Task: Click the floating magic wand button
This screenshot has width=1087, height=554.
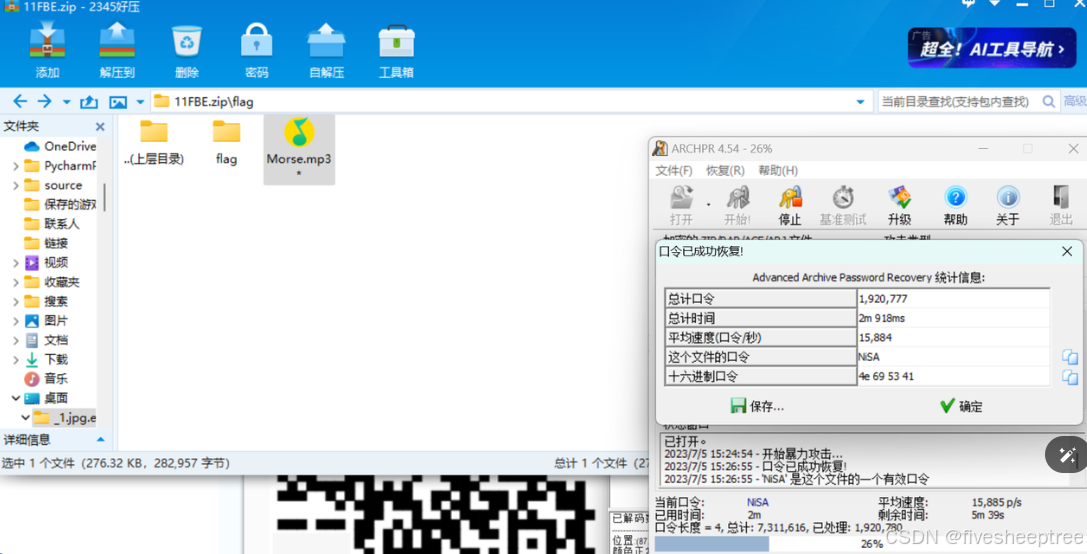Action: click(x=1067, y=455)
